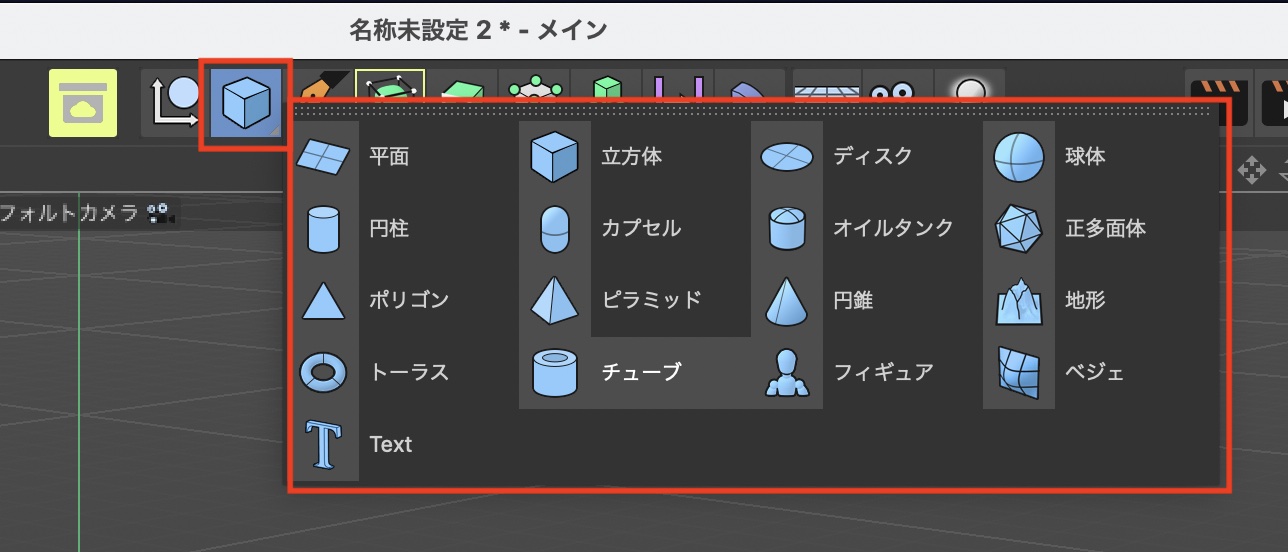Click the 球体 sphere icon
This screenshot has width=1288, height=552.
1018,157
